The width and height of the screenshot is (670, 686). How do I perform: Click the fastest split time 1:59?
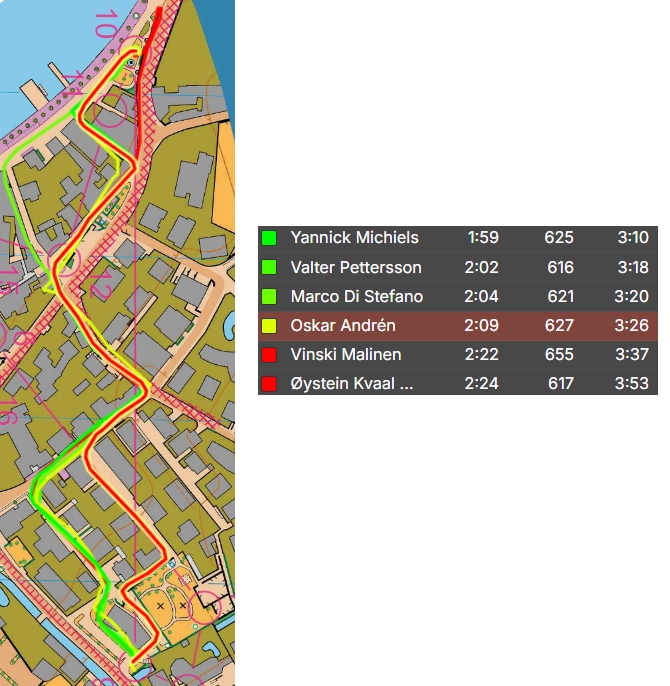482,238
